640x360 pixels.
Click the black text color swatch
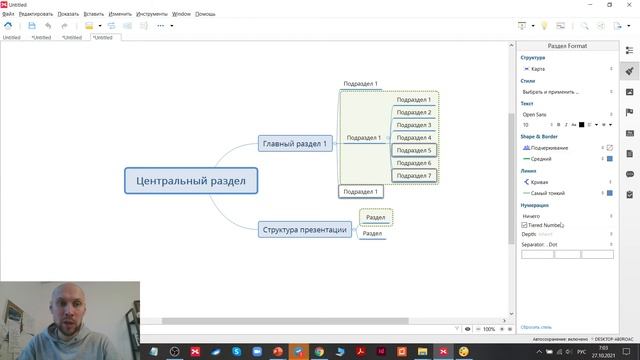582,125
